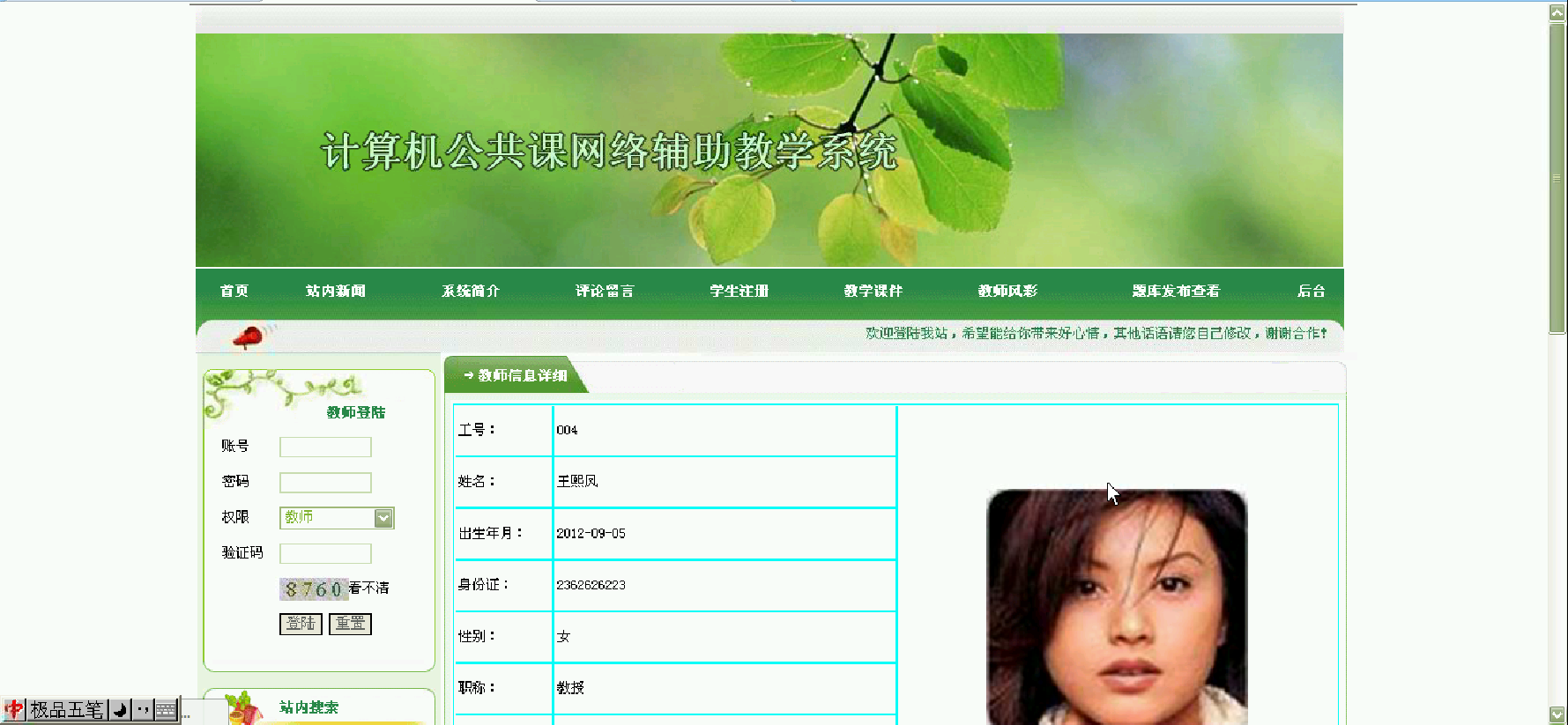
Task: Click the 站内搜索 section heading
Action: (308, 707)
